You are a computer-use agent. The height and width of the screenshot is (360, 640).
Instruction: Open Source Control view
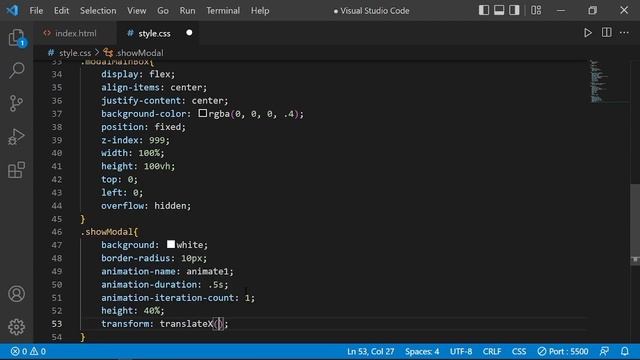[x=16, y=103]
